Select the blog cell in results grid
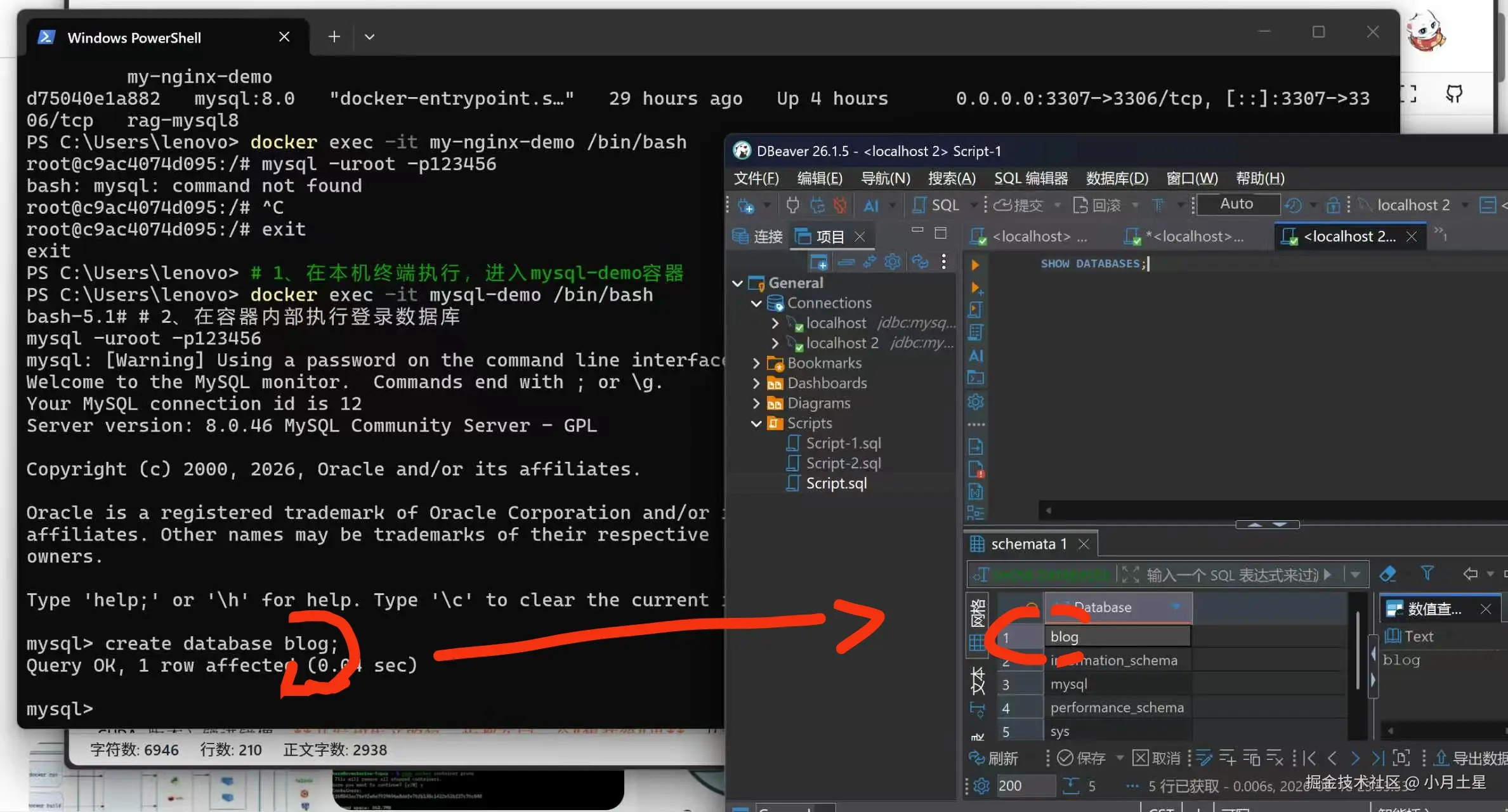 1118,637
